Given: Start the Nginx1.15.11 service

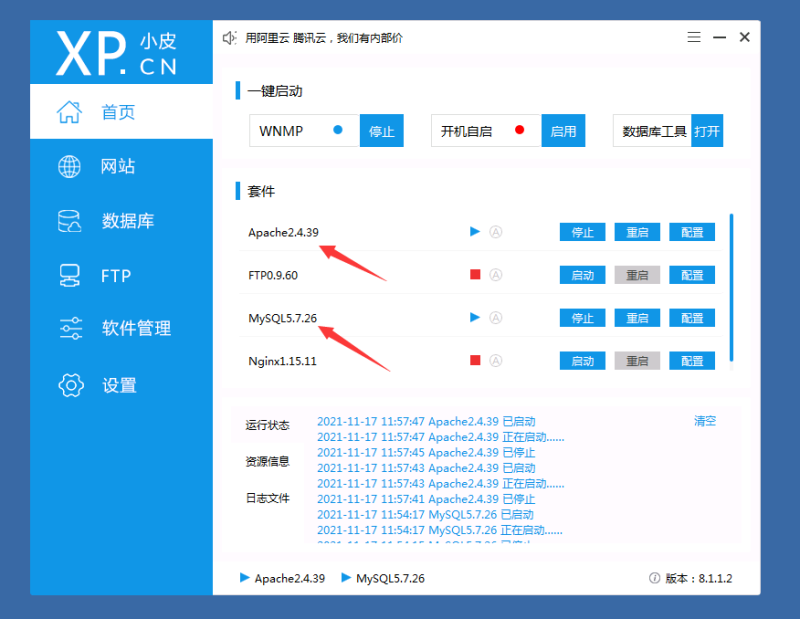Looking at the screenshot, I should [583, 361].
